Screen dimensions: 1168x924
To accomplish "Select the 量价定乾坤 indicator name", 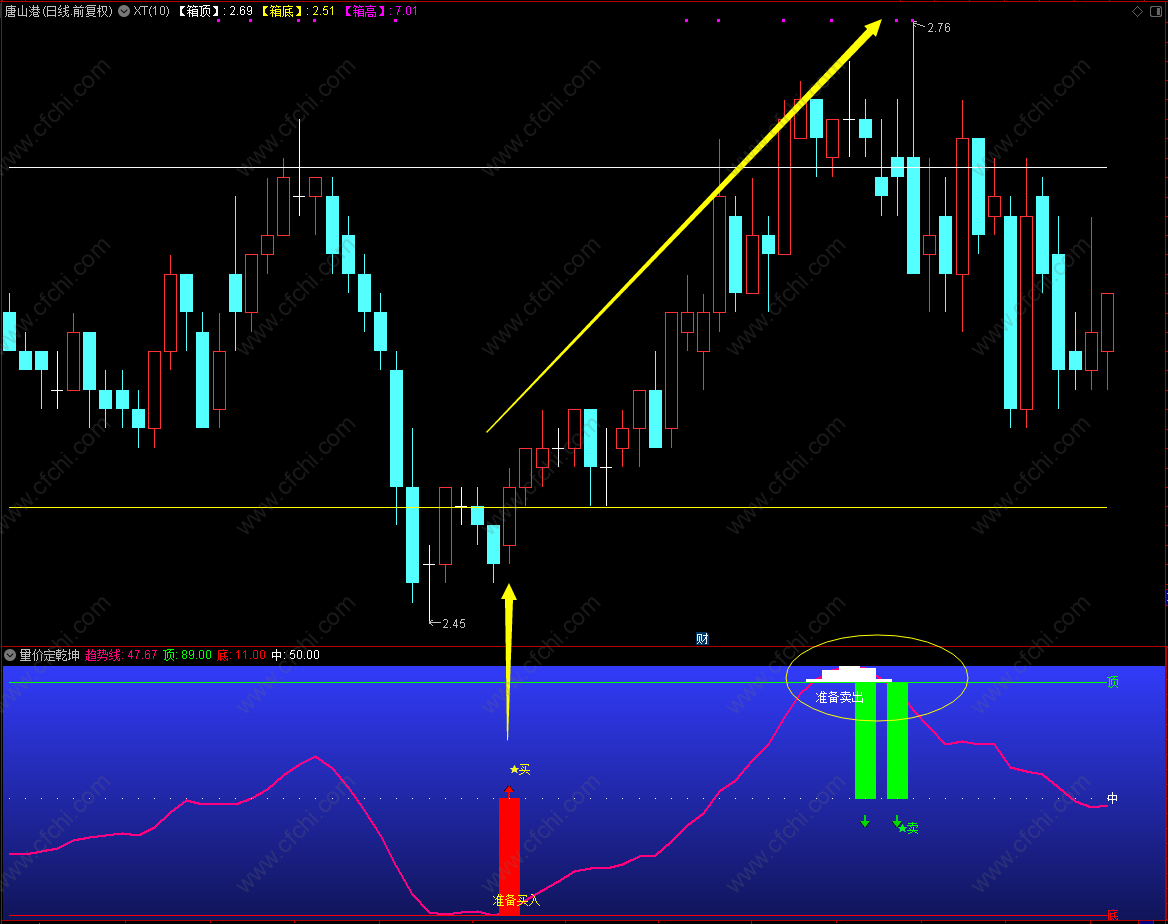I will 49,655.
